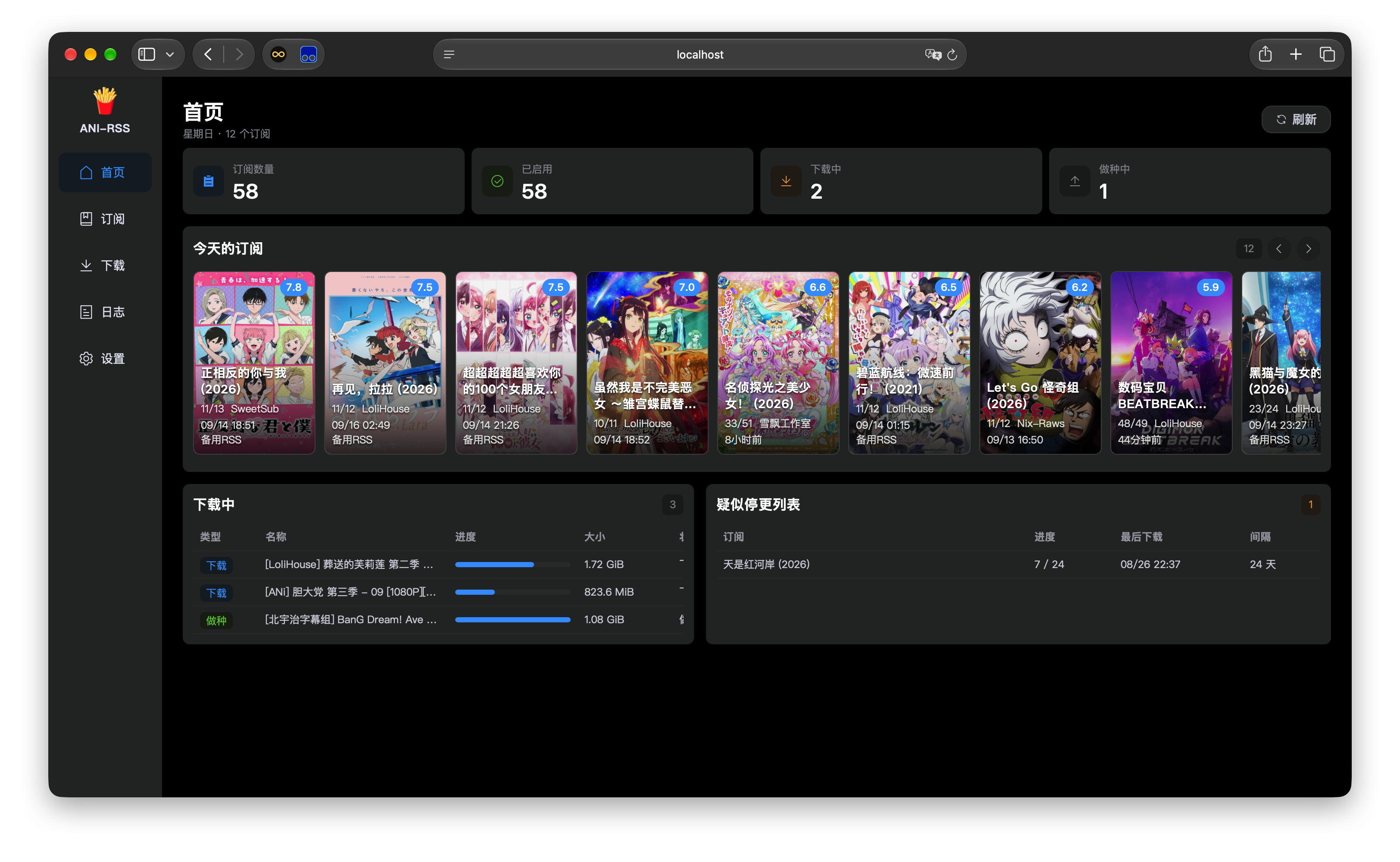Click the Safari share button
This screenshot has height=862, width=1400.
(x=1265, y=54)
